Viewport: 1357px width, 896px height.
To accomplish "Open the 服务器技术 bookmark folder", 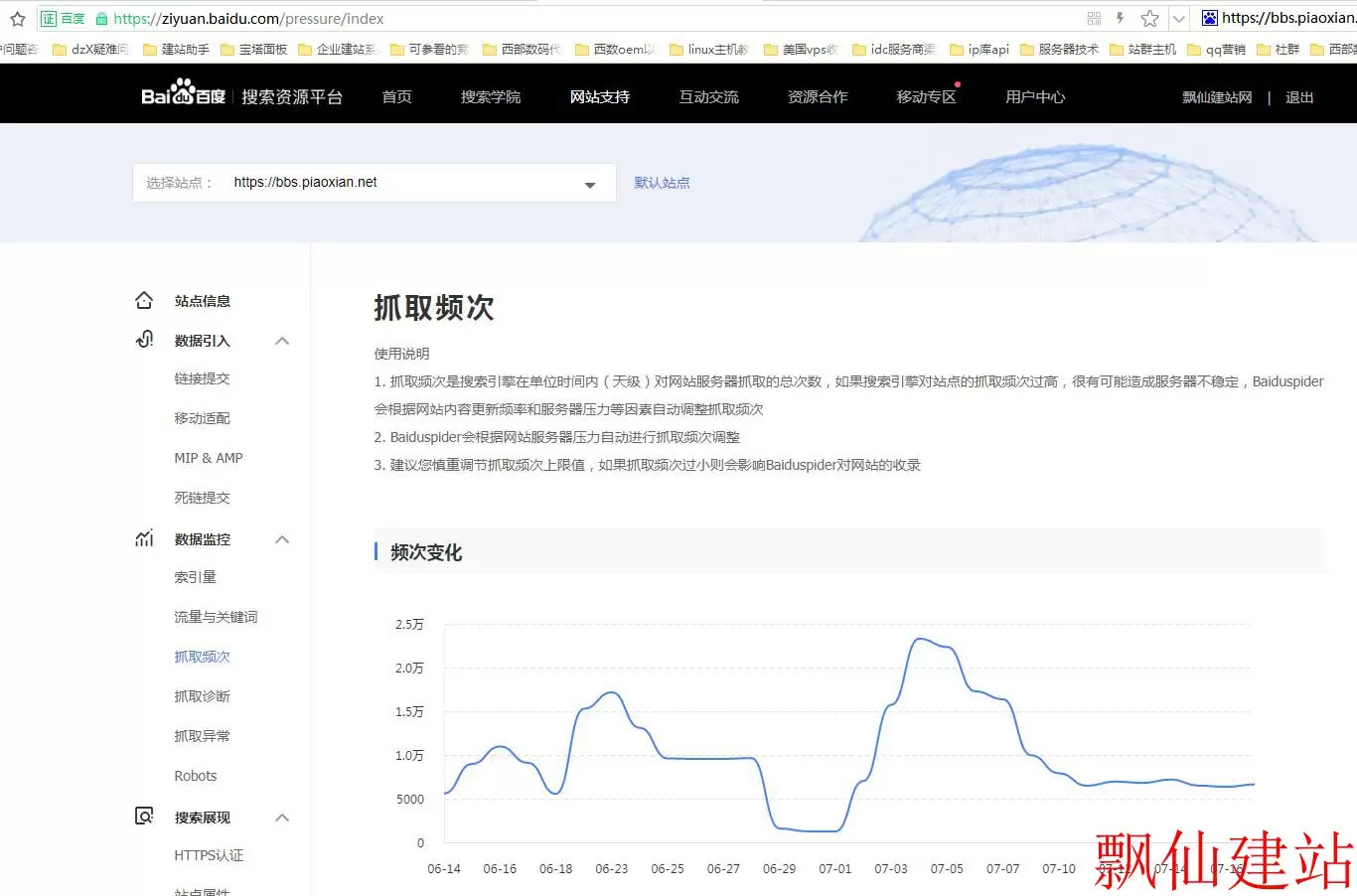I will coord(1059,49).
